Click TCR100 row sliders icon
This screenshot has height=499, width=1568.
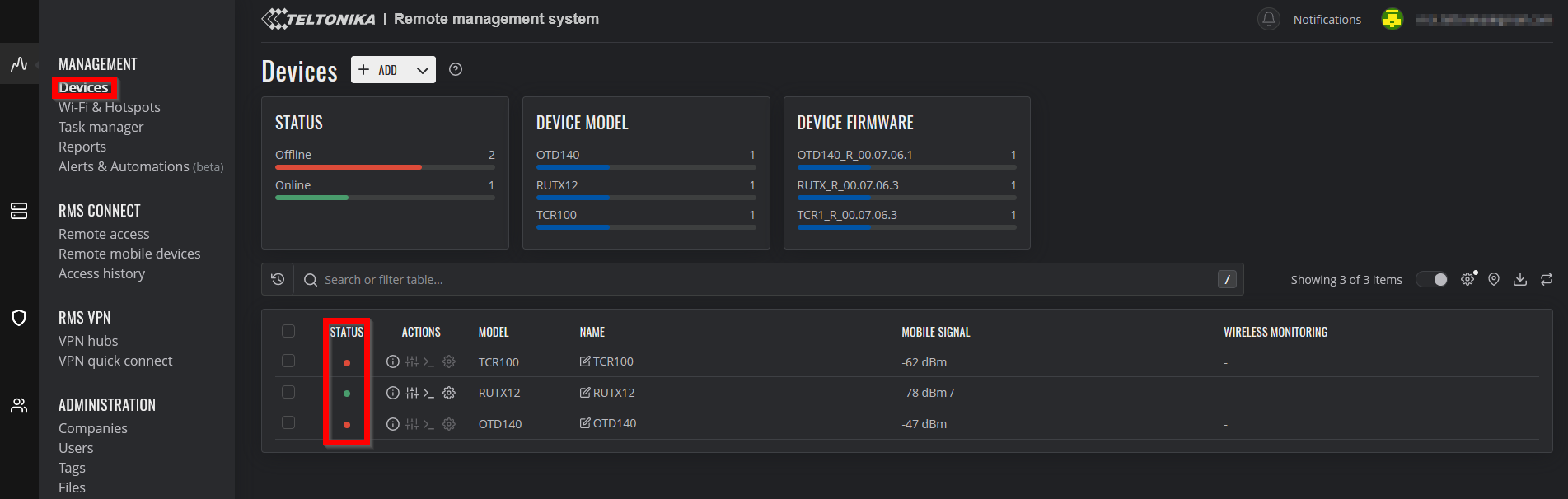(412, 361)
